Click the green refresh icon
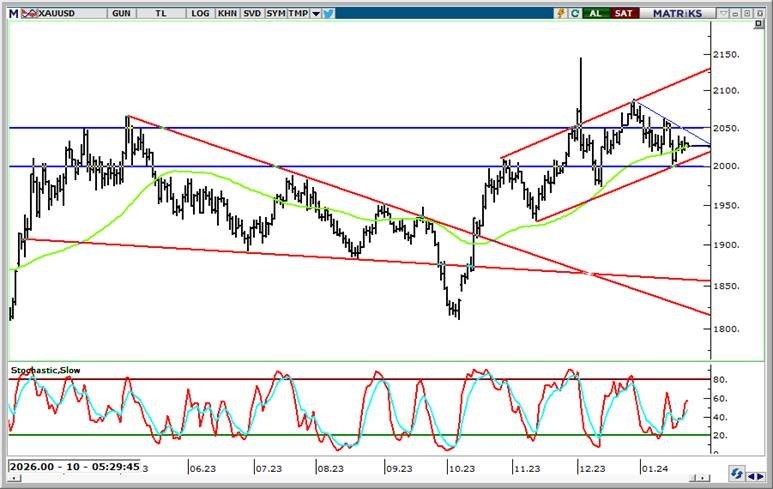This screenshot has height=489, width=773. (577, 13)
